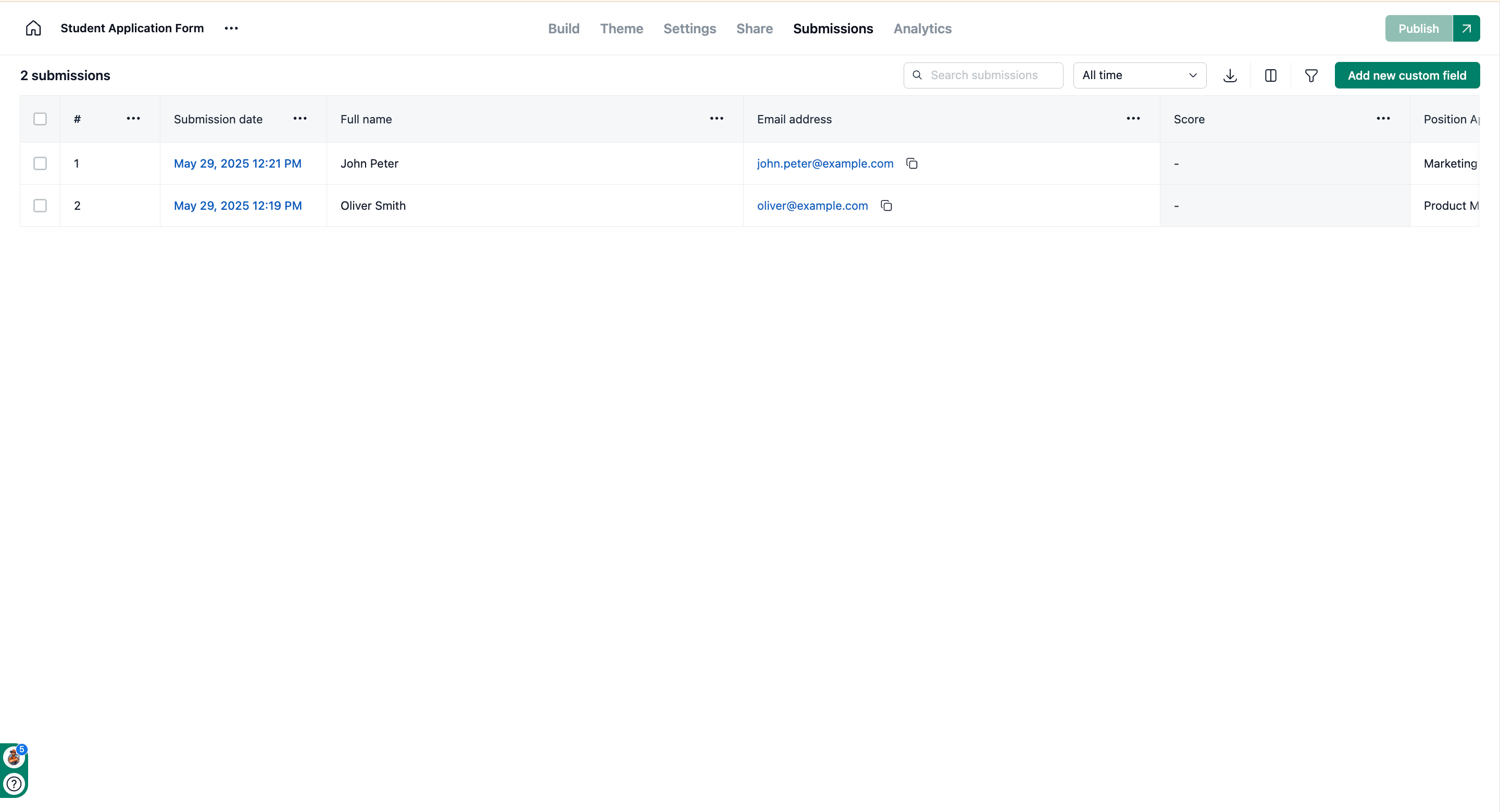
Task: Open the Score column options menu
Action: pos(1383,119)
